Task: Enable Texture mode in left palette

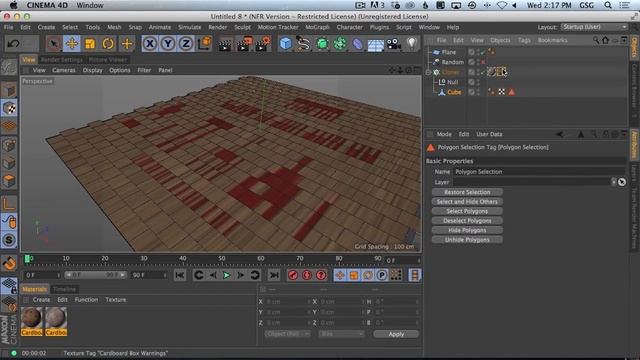Action: point(9,108)
